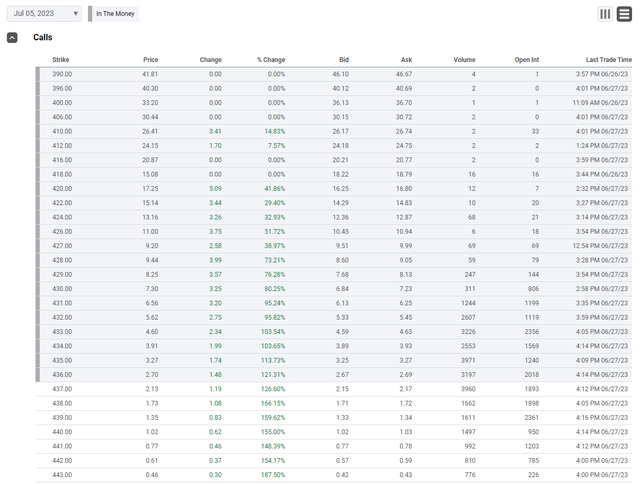
Task: Select the 424.00 strike cell
Action: click(x=62, y=217)
